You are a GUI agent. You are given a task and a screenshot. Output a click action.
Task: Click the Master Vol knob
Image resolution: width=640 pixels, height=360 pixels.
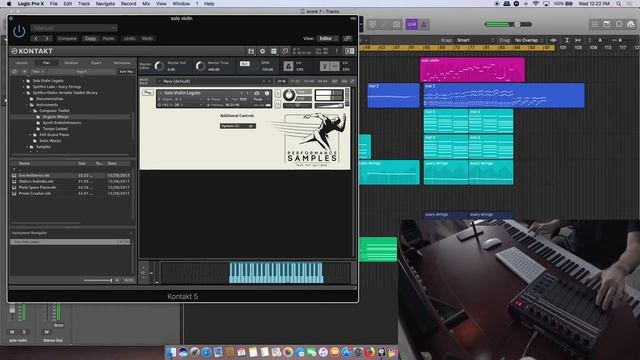point(159,65)
